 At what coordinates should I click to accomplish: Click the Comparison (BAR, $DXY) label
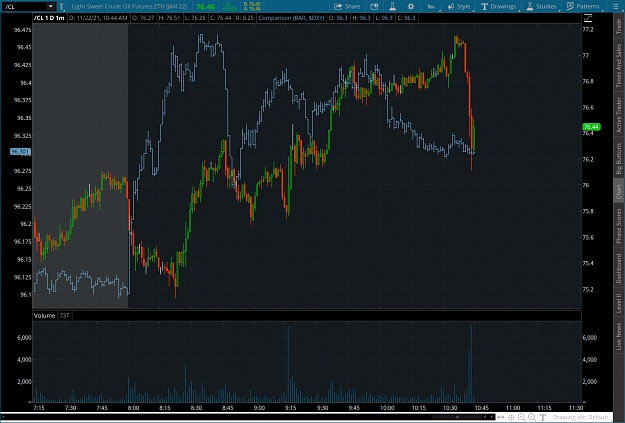click(291, 18)
